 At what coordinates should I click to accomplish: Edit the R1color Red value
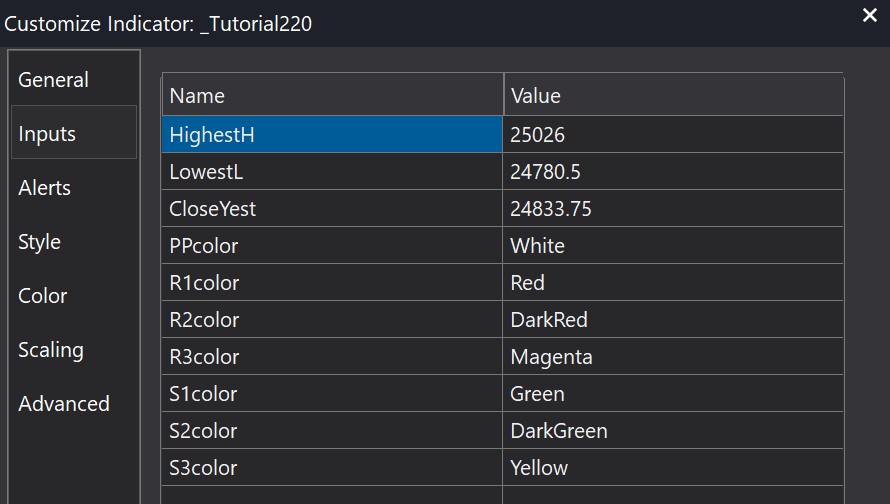point(673,283)
